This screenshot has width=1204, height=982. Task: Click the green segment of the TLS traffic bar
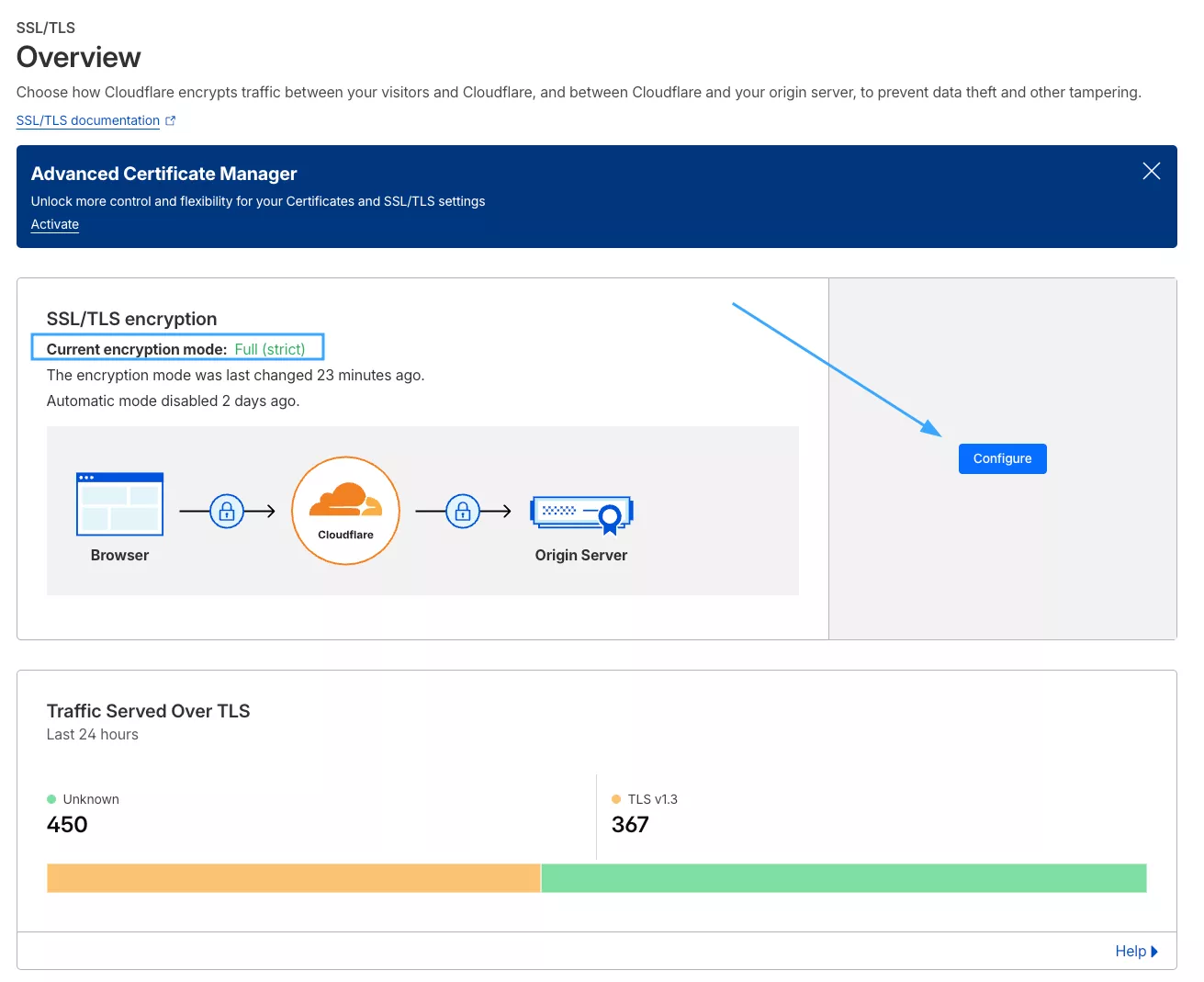coord(843,877)
